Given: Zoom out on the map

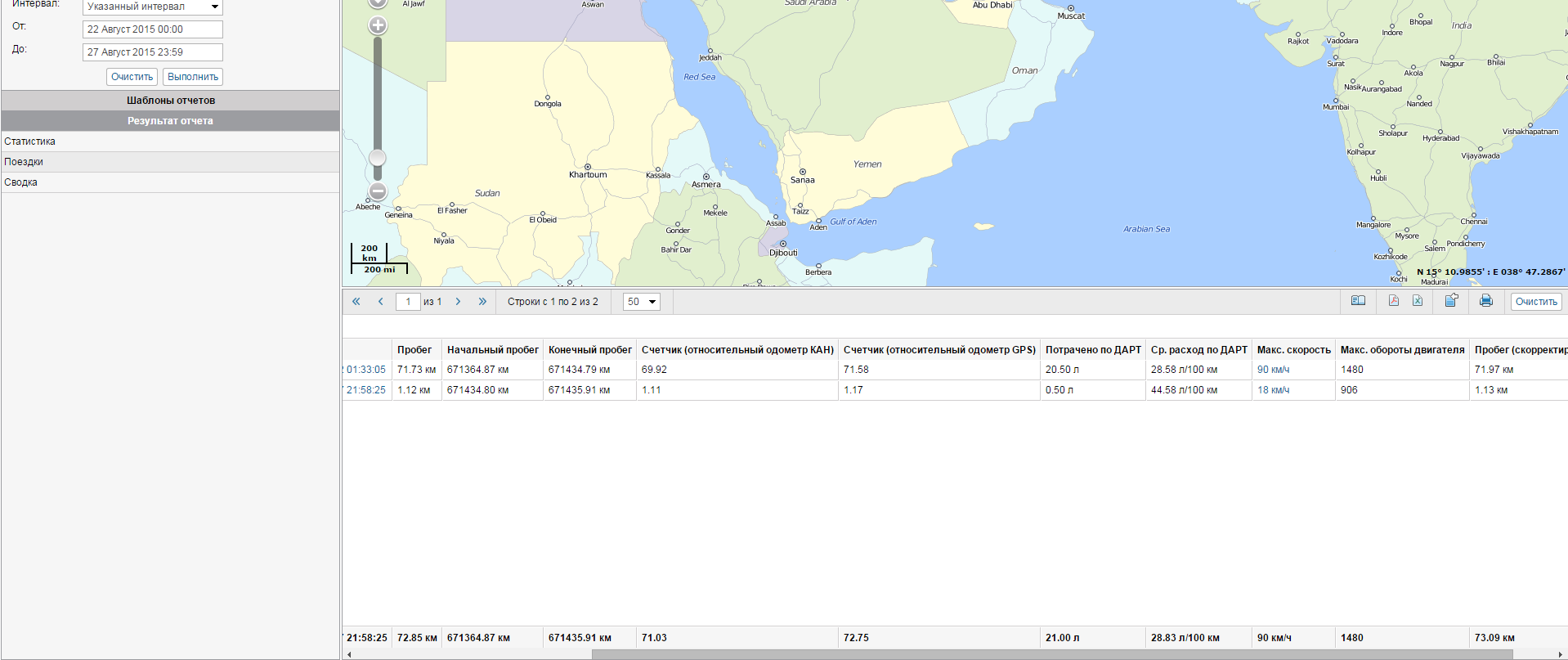Looking at the screenshot, I should pyautogui.click(x=378, y=191).
